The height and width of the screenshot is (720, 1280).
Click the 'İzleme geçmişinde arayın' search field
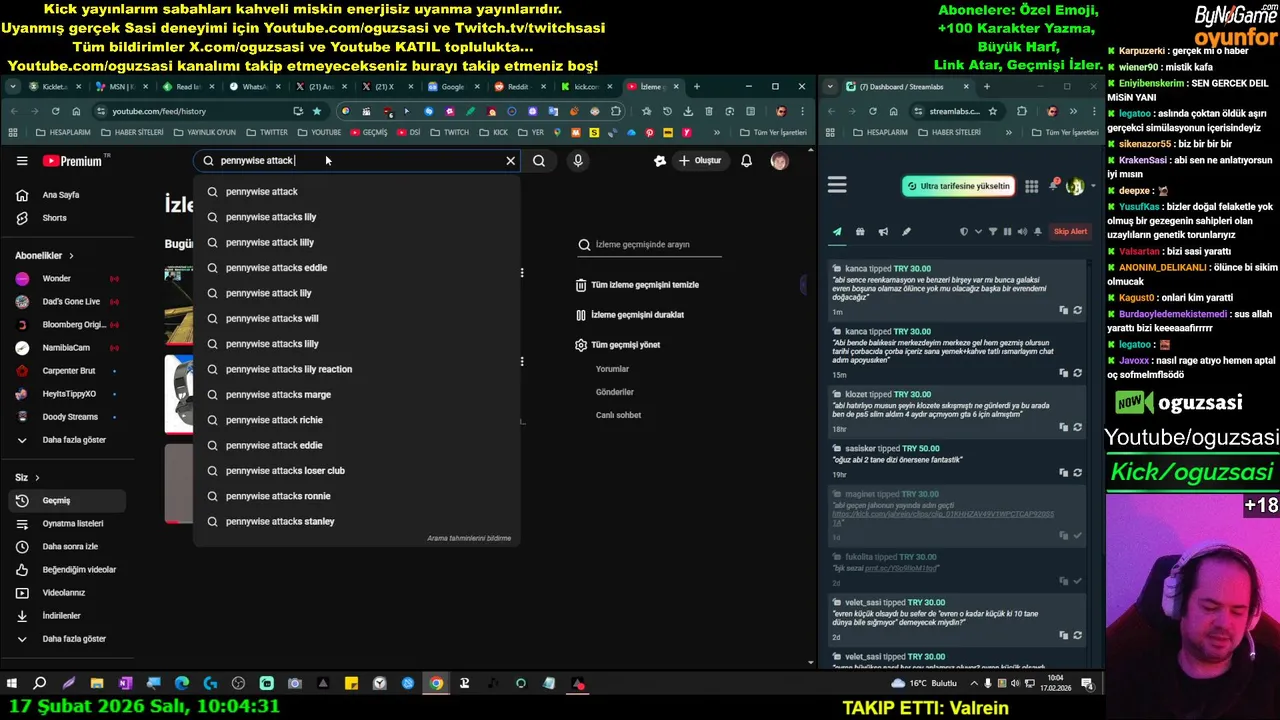coord(650,244)
